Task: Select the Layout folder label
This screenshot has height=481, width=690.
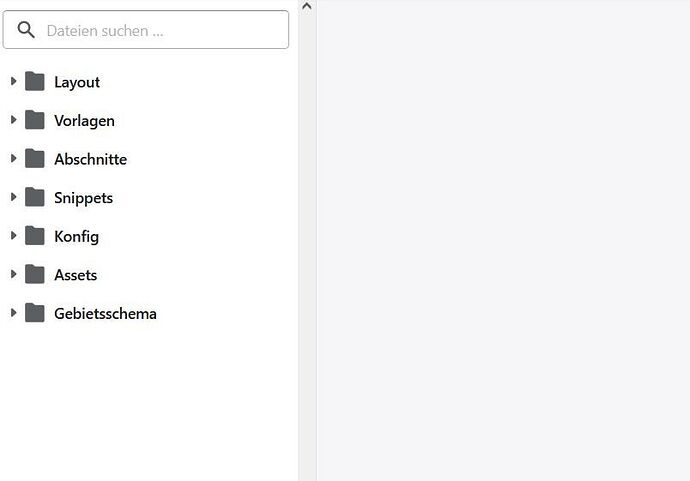Action: point(77,82)
